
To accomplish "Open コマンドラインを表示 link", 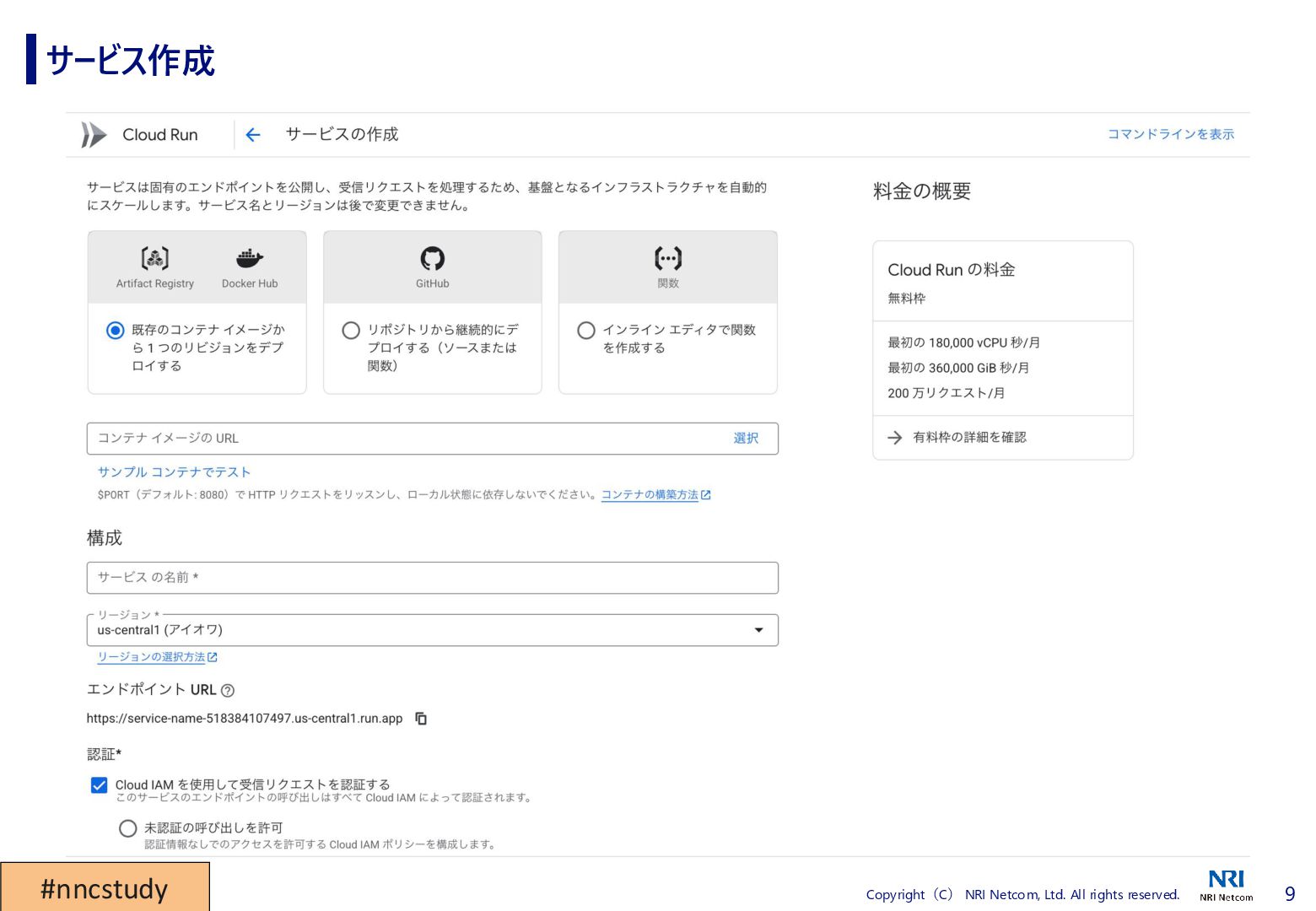I will tap(1171, 134).
